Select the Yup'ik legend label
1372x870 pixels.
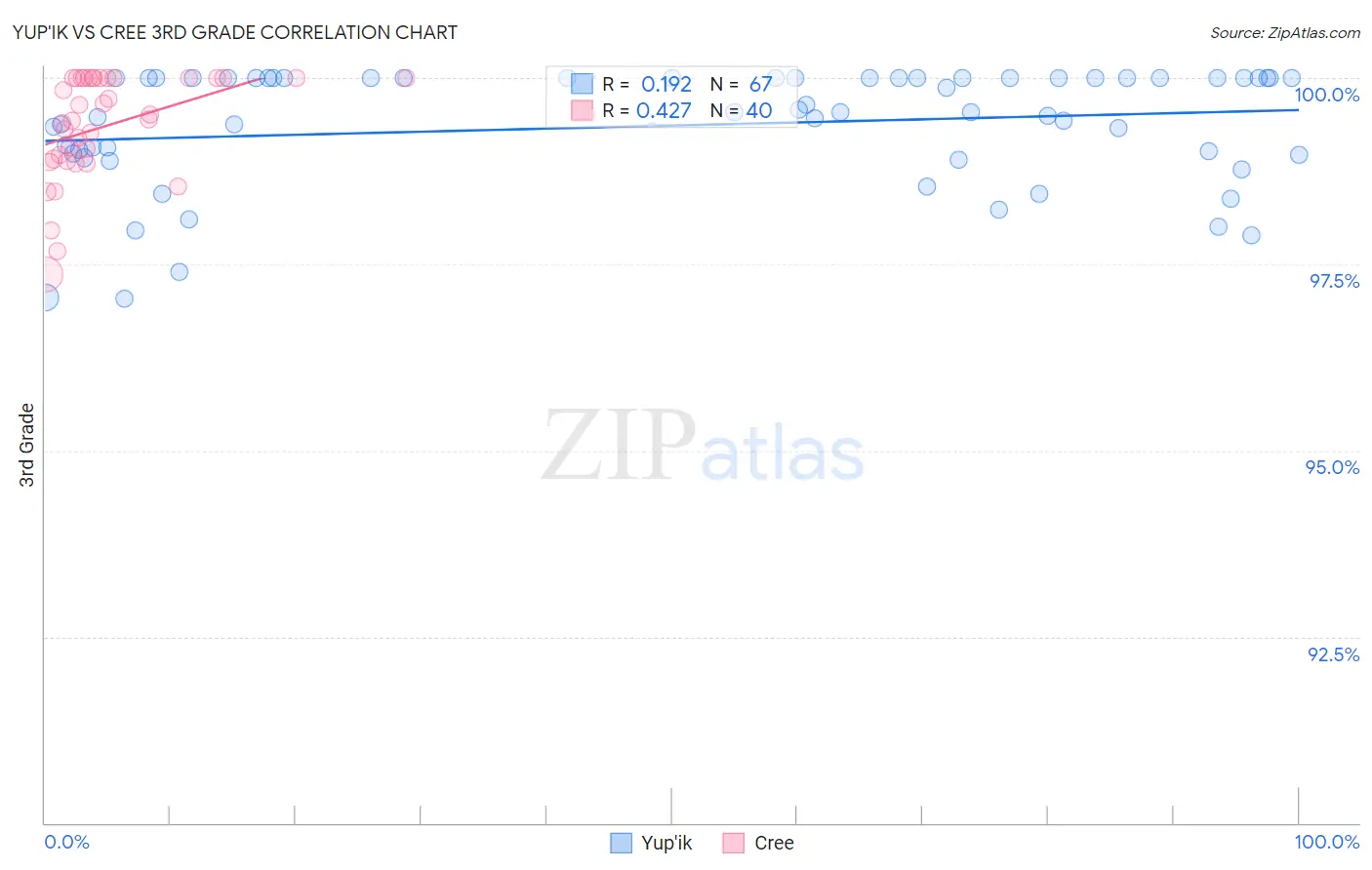click(666, 844)
